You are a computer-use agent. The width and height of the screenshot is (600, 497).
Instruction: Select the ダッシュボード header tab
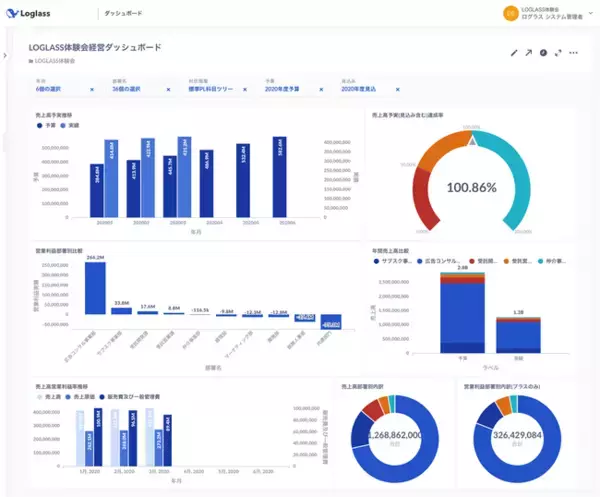123,13
